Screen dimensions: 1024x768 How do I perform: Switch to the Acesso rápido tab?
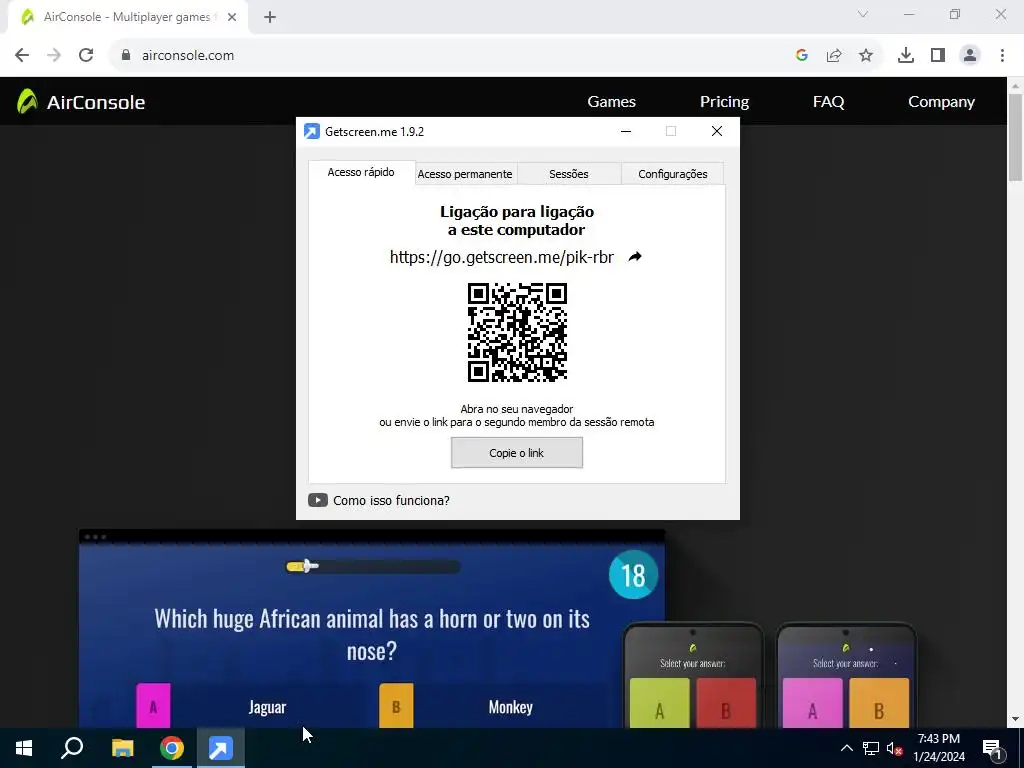(x=361, y=172)
